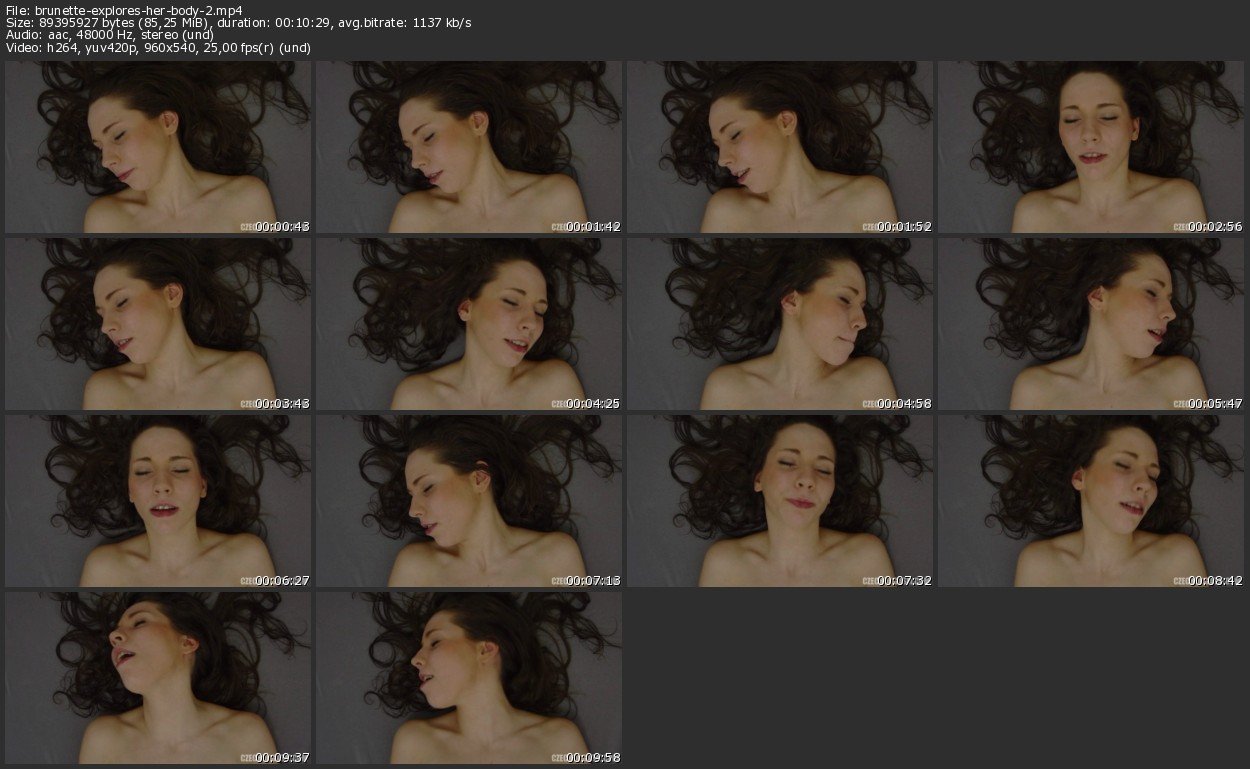Select the 00:04:25 thumbnail
Screen dimensions: 1250x769
(x=469, y=324)
